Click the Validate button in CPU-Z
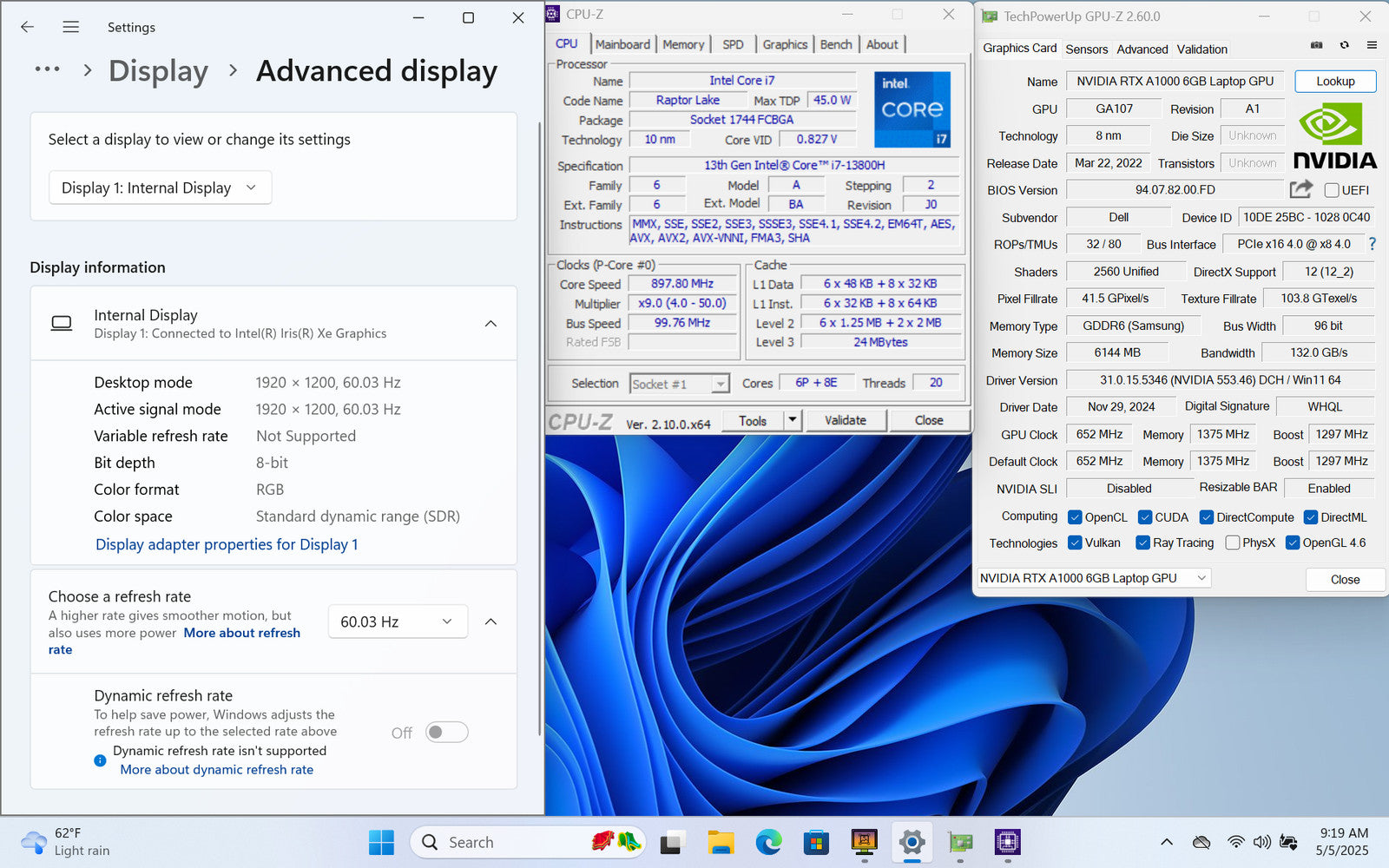Screen dimensions: 1389x868 [846, 420]
